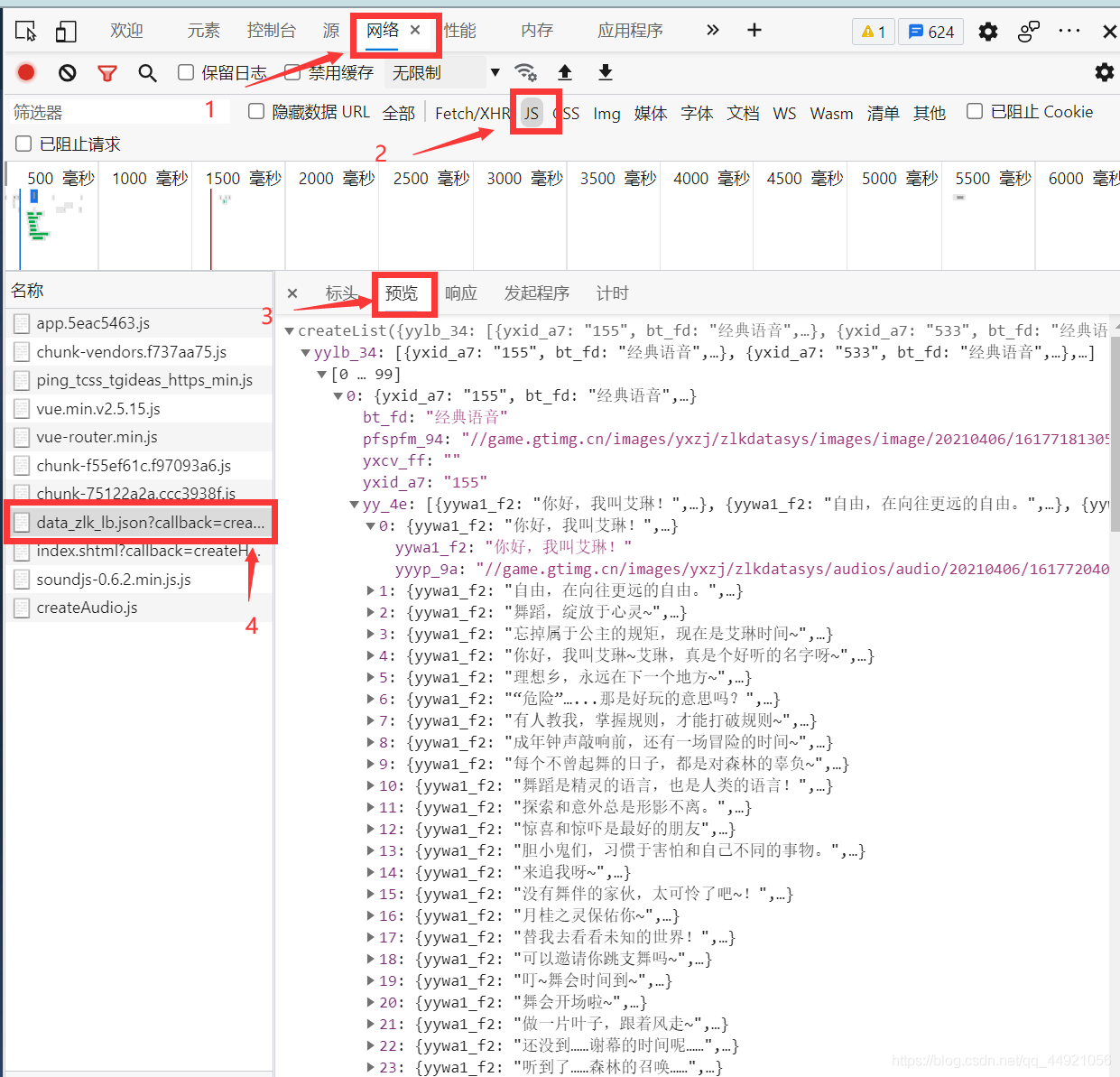Check the 已阻止 Cookie checkbox

point(975,111)
